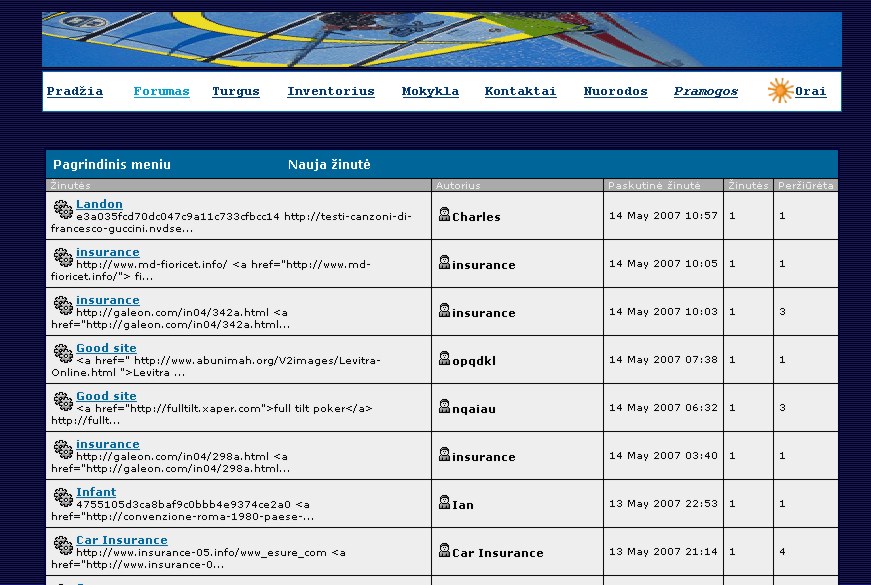The image size is (871, 585).
Task: Open the Inventorius page
Action: (331, 91)
